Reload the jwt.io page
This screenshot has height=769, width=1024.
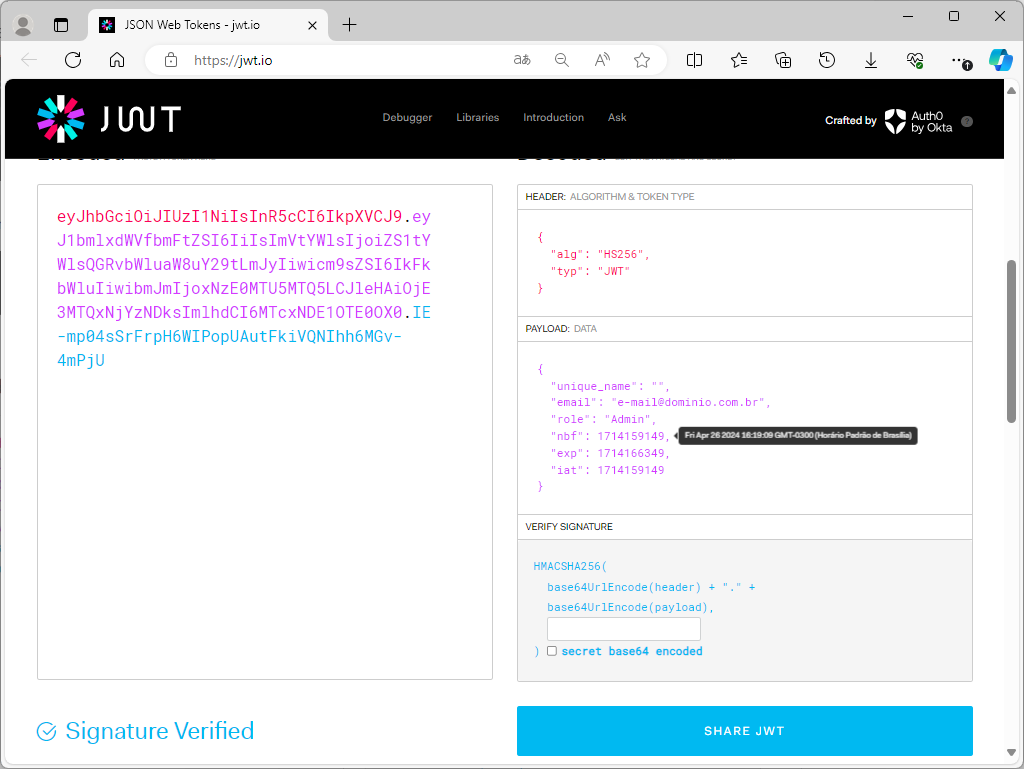(x=73, y=60)
